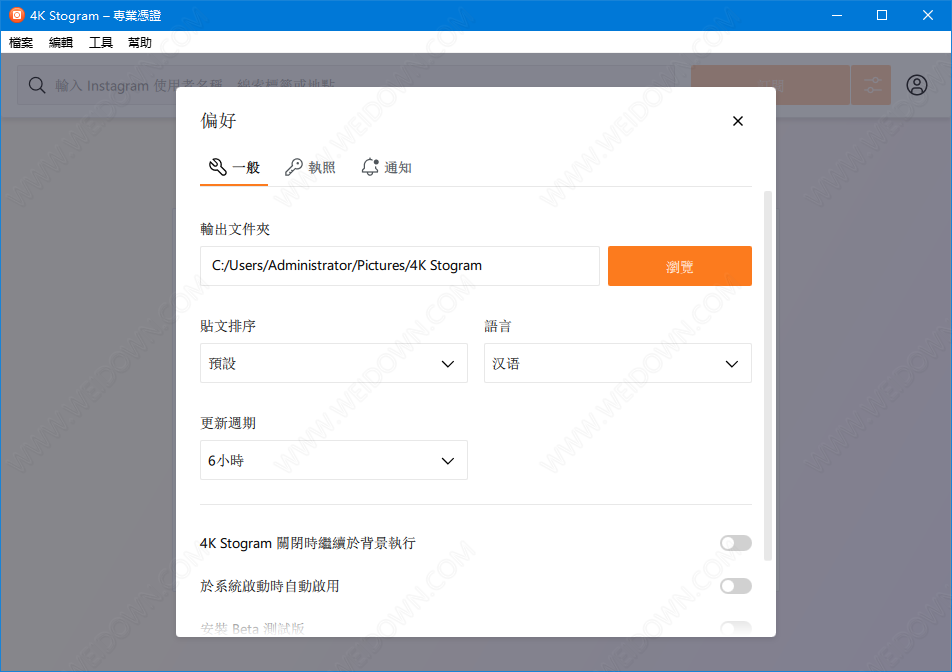Enable 於系統啟動時自動啟用 switch
Screen dimensions: 952x672
(735, 586)
